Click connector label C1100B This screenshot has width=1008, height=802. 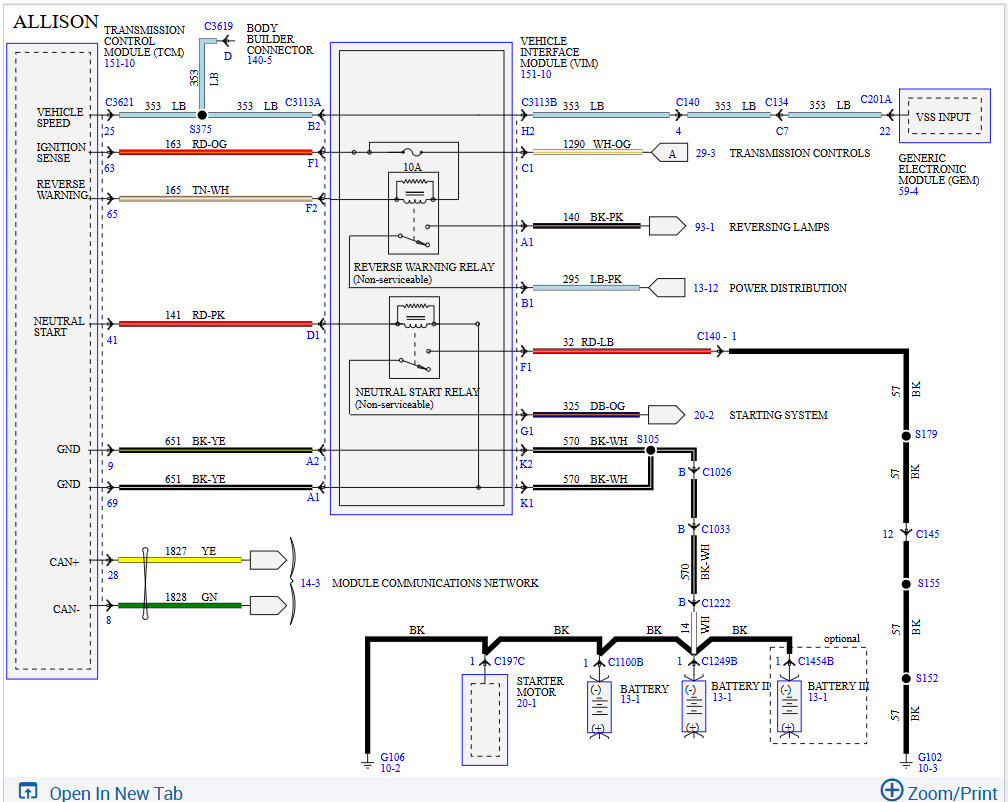(x=626, y=663)
